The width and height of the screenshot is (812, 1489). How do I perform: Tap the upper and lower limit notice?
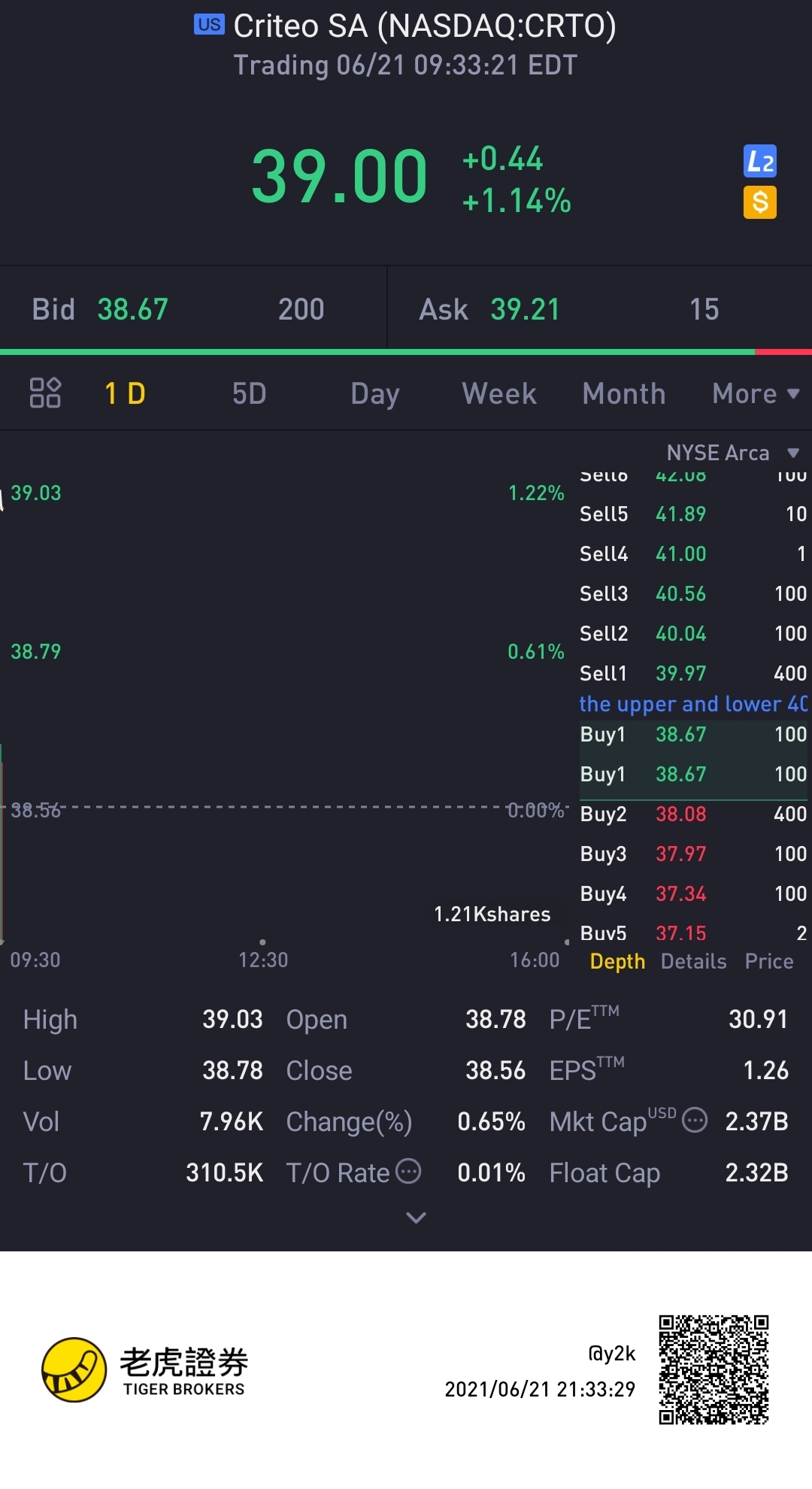[693, 704]
